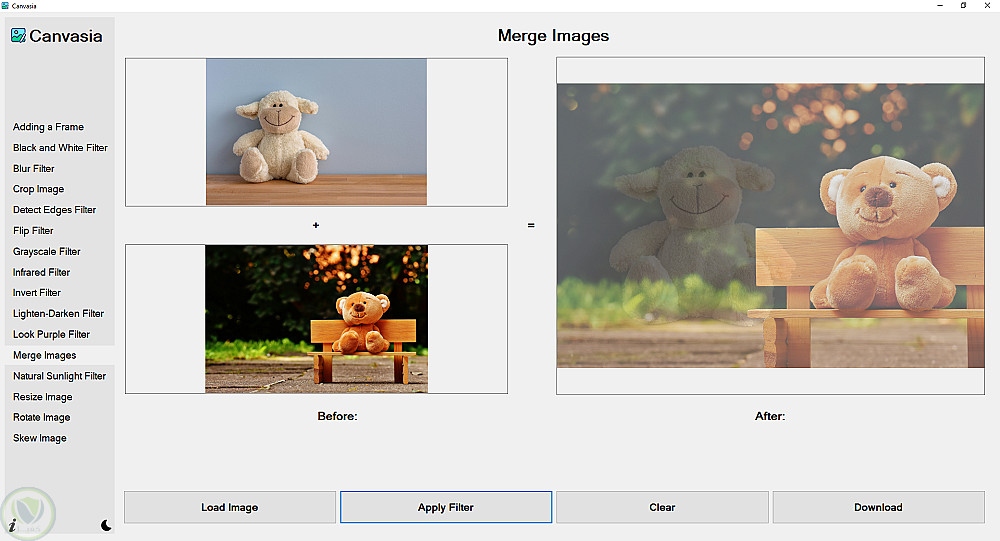Click the Clear button
Viewport: 1000px width, 541px height.
click(662, 507)
